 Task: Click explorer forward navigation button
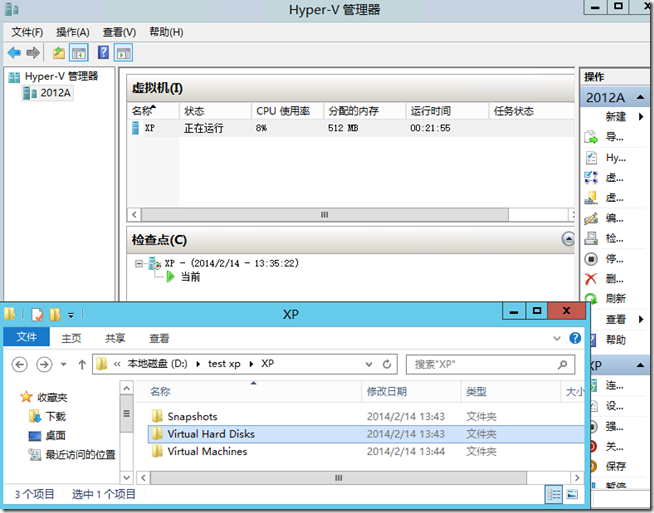[44, 365]
